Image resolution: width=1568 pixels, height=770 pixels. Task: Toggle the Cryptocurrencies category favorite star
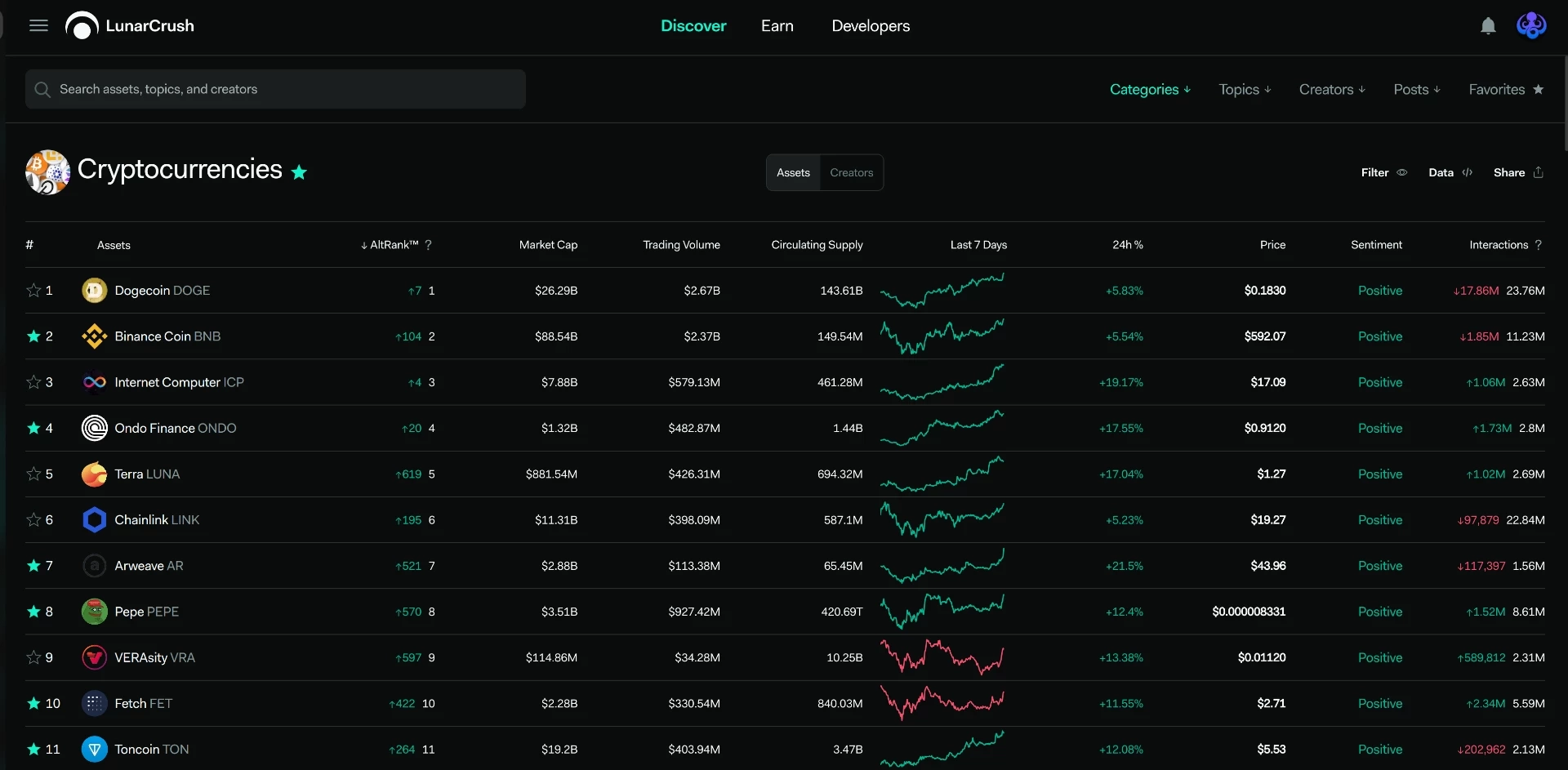coord(299,172)
